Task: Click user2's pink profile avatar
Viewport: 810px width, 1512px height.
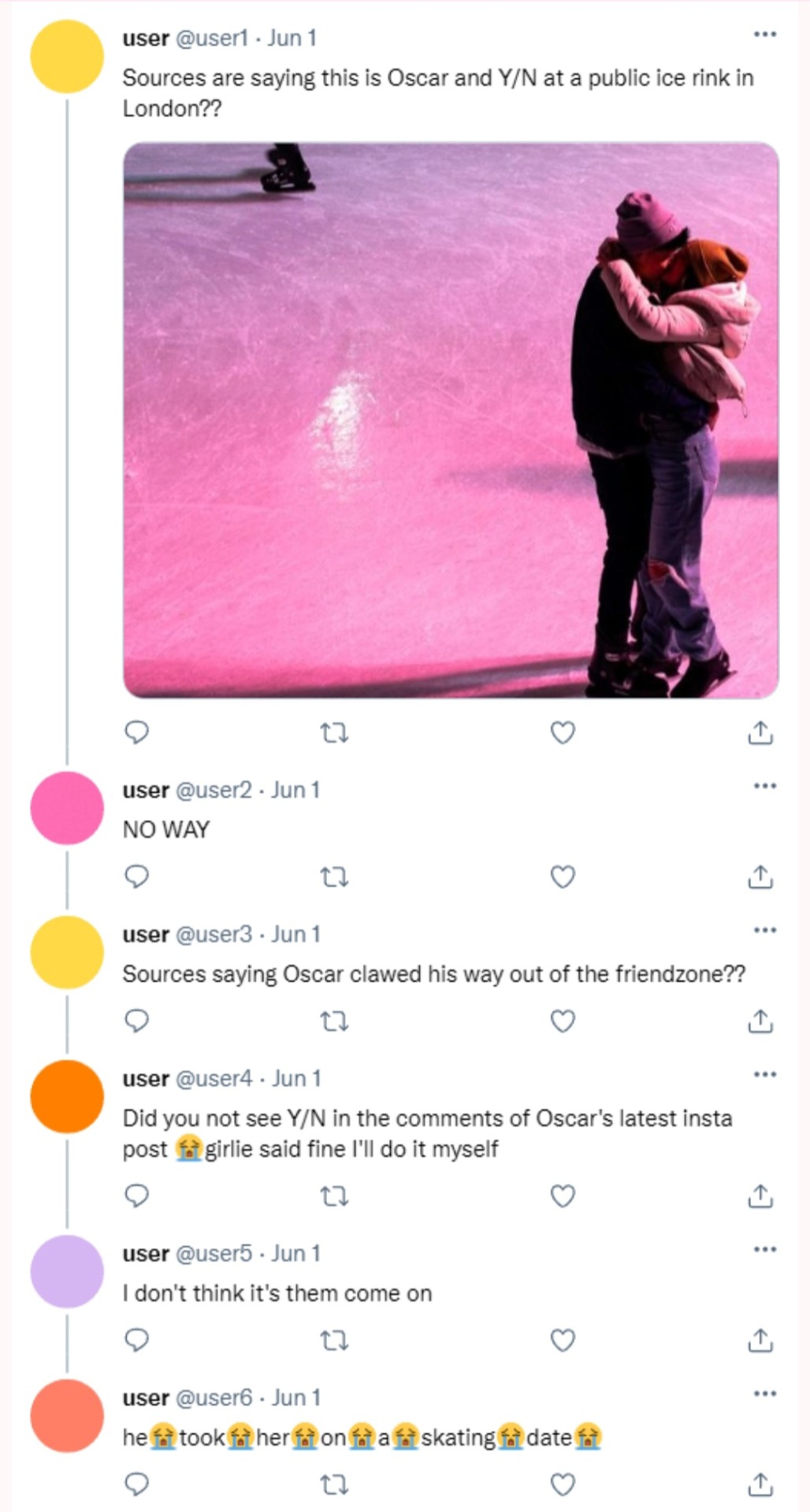Action: 67,808
